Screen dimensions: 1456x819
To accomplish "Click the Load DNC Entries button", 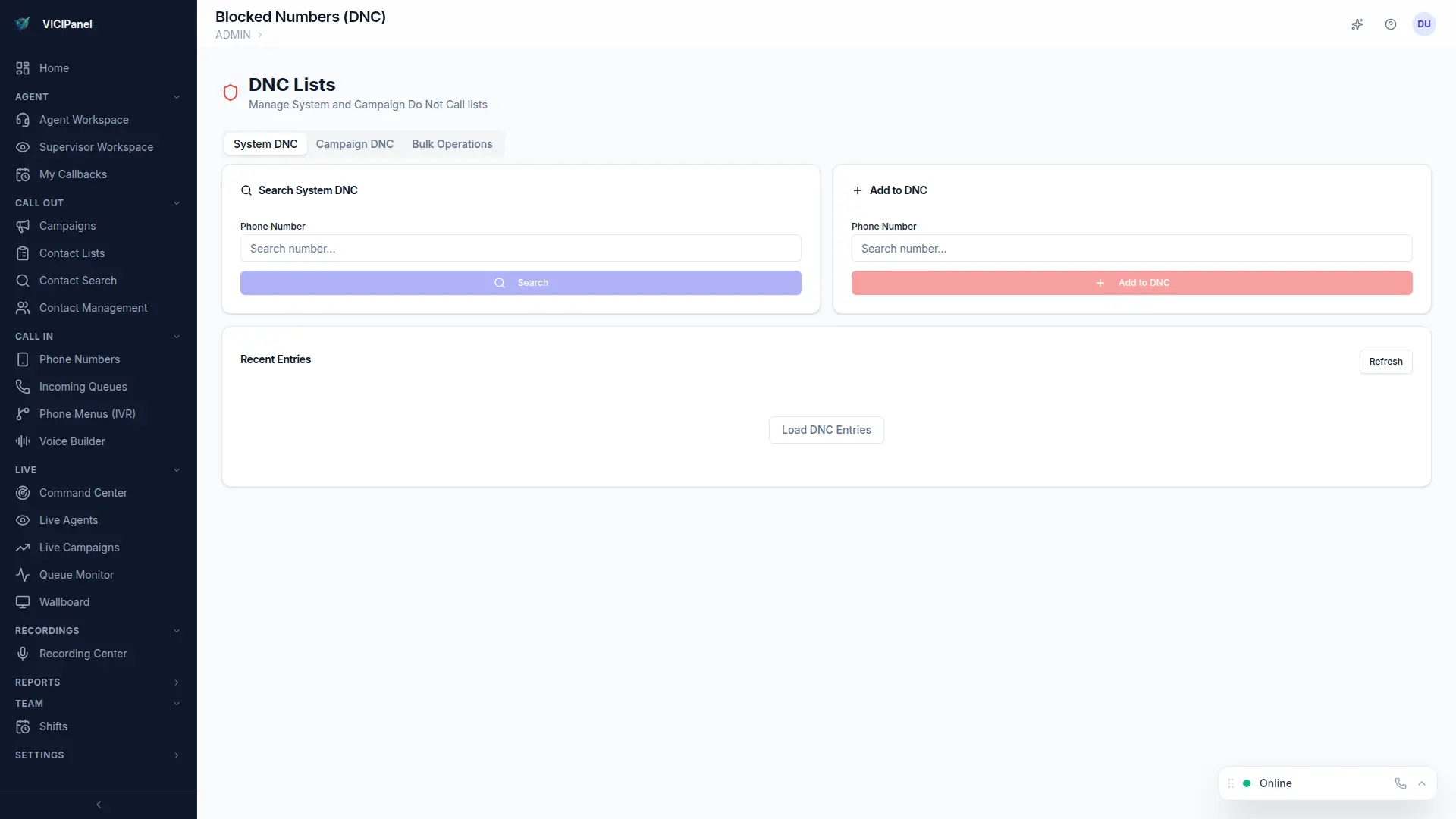I will (x=826, y=430).
